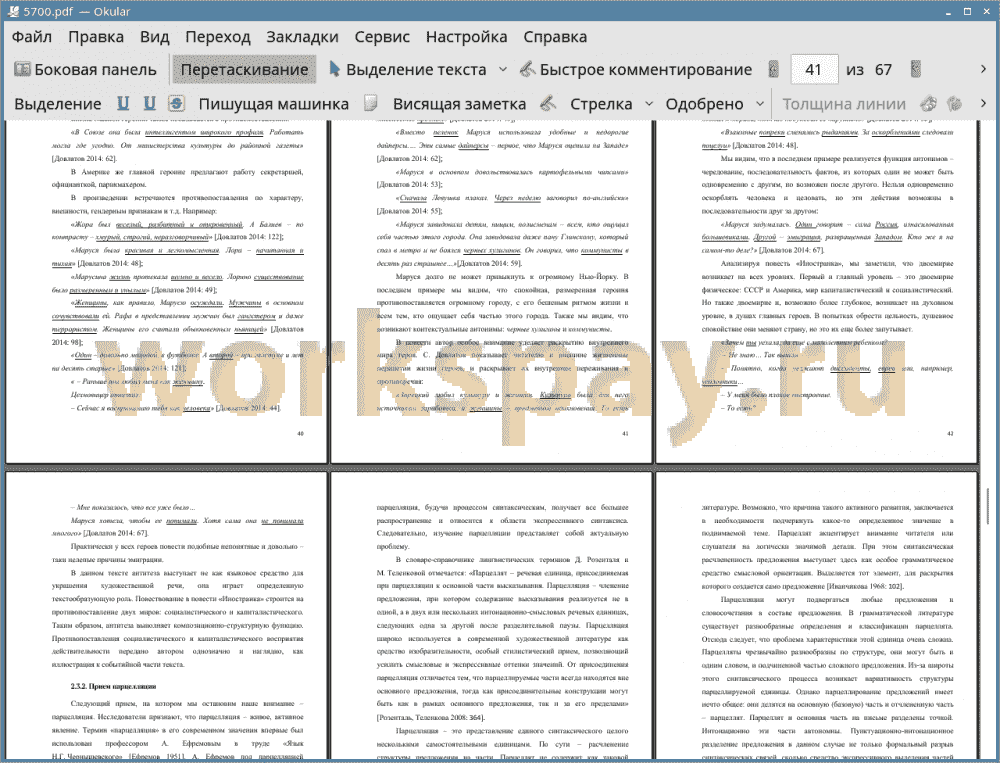Click the page starting 'литературе. Возможно, что причина'
This screenshot has height=763, width=1000.
816,616
